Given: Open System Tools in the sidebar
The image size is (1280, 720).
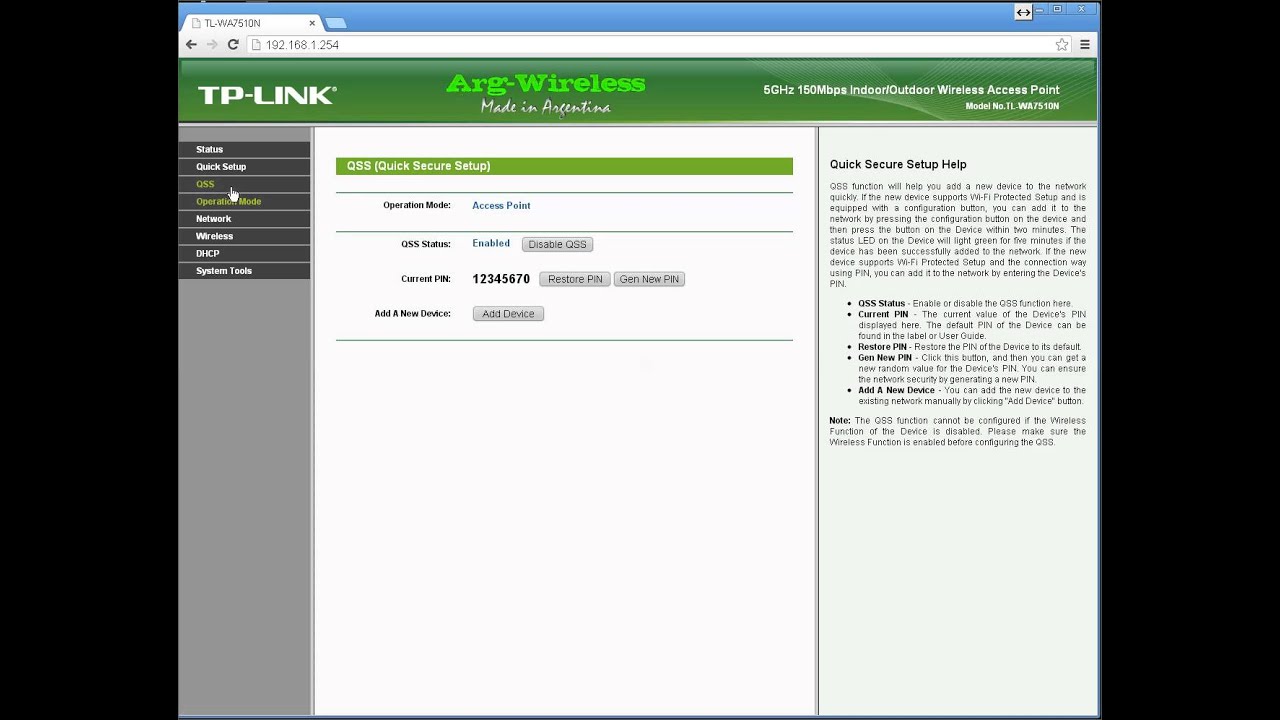Looking at the screenshot, I should coord(224,271).
